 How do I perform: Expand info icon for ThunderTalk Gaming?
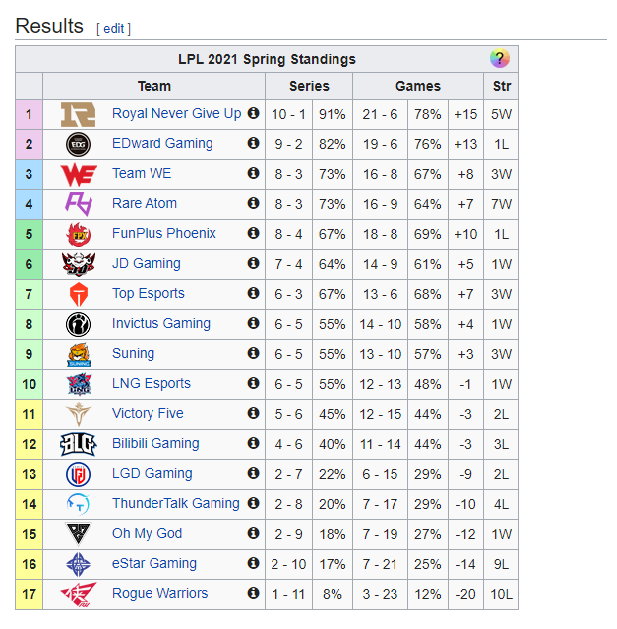tap(253, 503)
